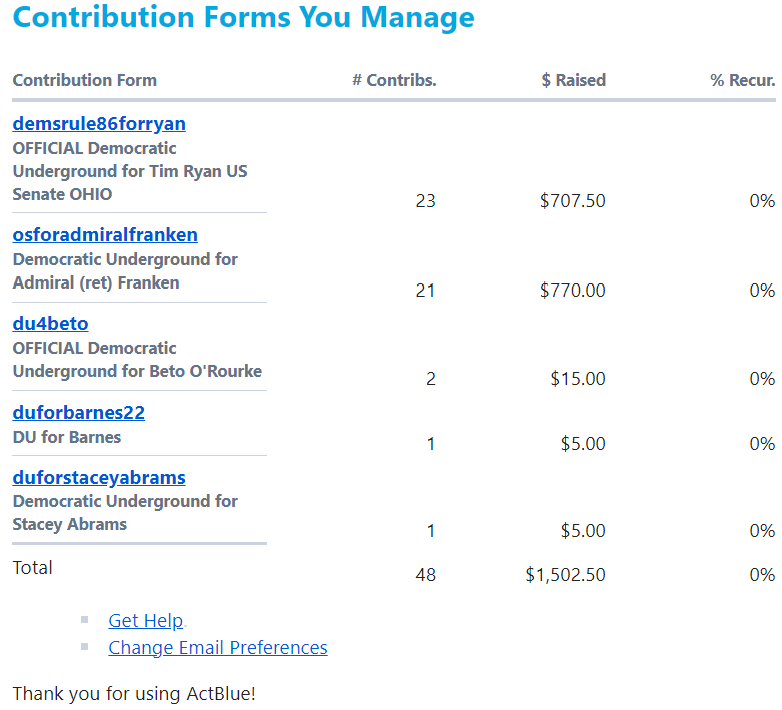Click the Get Help link
The width and height of the screenshot is (782, 710).
click(x=145, y=620)
